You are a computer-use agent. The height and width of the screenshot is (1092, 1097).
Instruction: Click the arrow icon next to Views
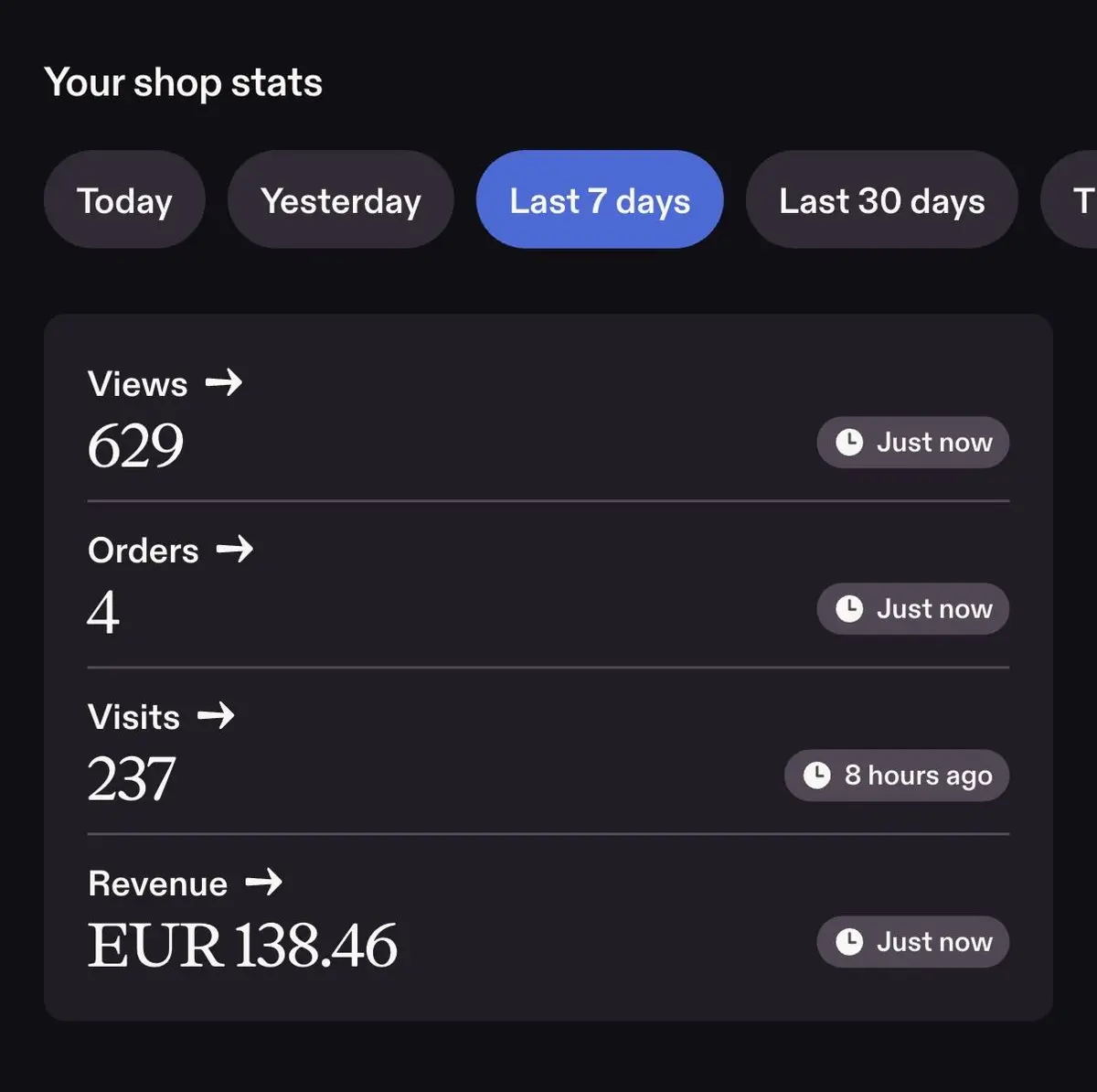click(x=224, y=382)
